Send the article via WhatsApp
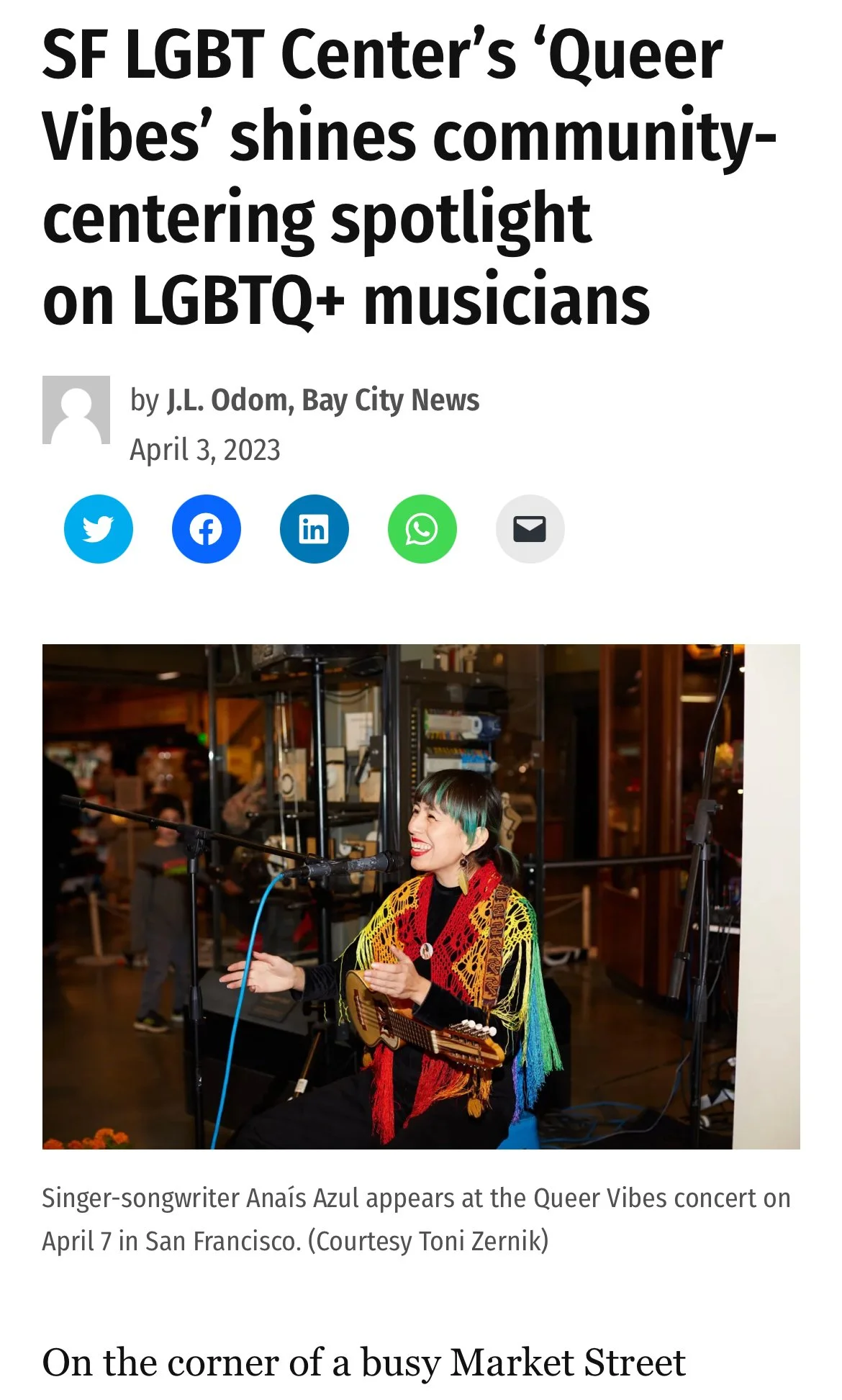 [422, 529]
